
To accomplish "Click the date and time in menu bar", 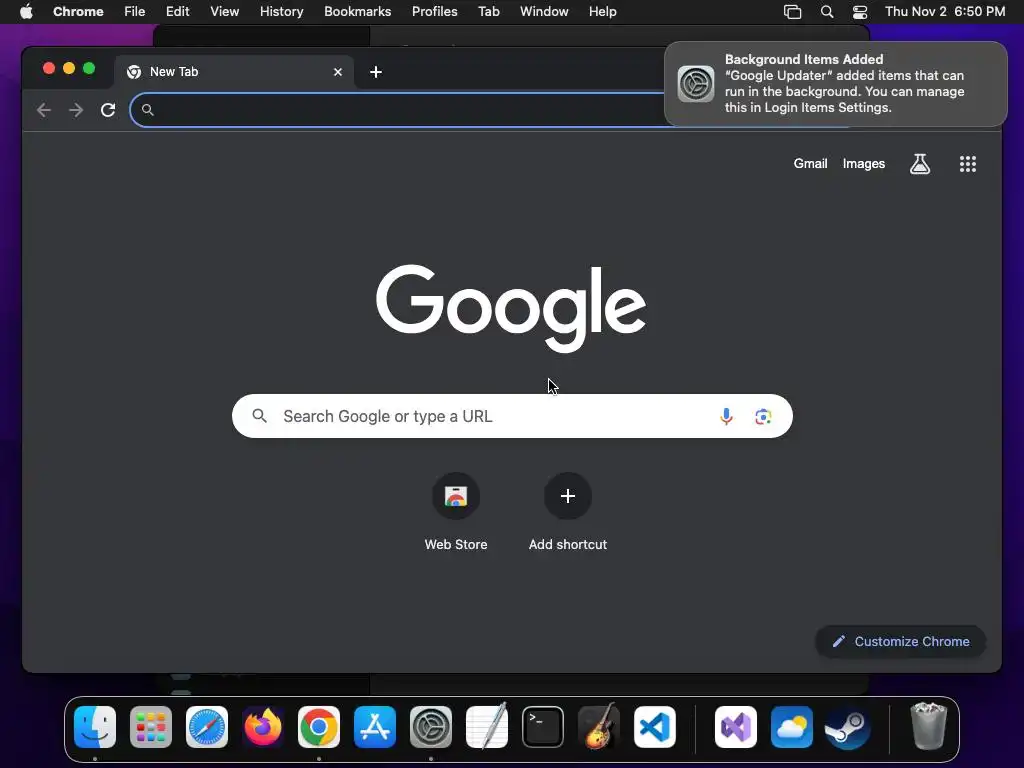I will (x=944, y=12).
